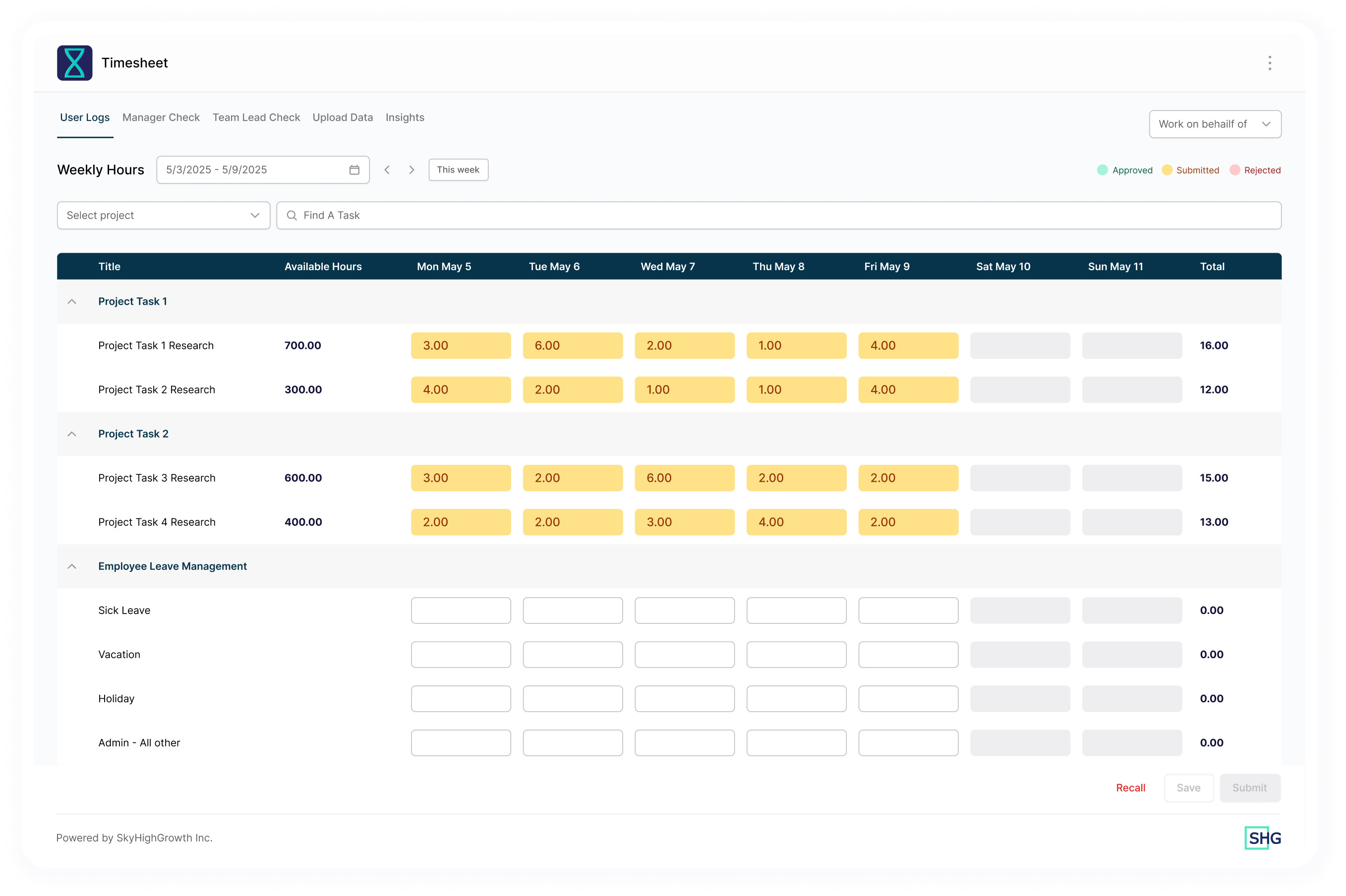Switch to the Manager Check tab
The width and height of the screenshot is (1346, 896).
tap(161, 117)
